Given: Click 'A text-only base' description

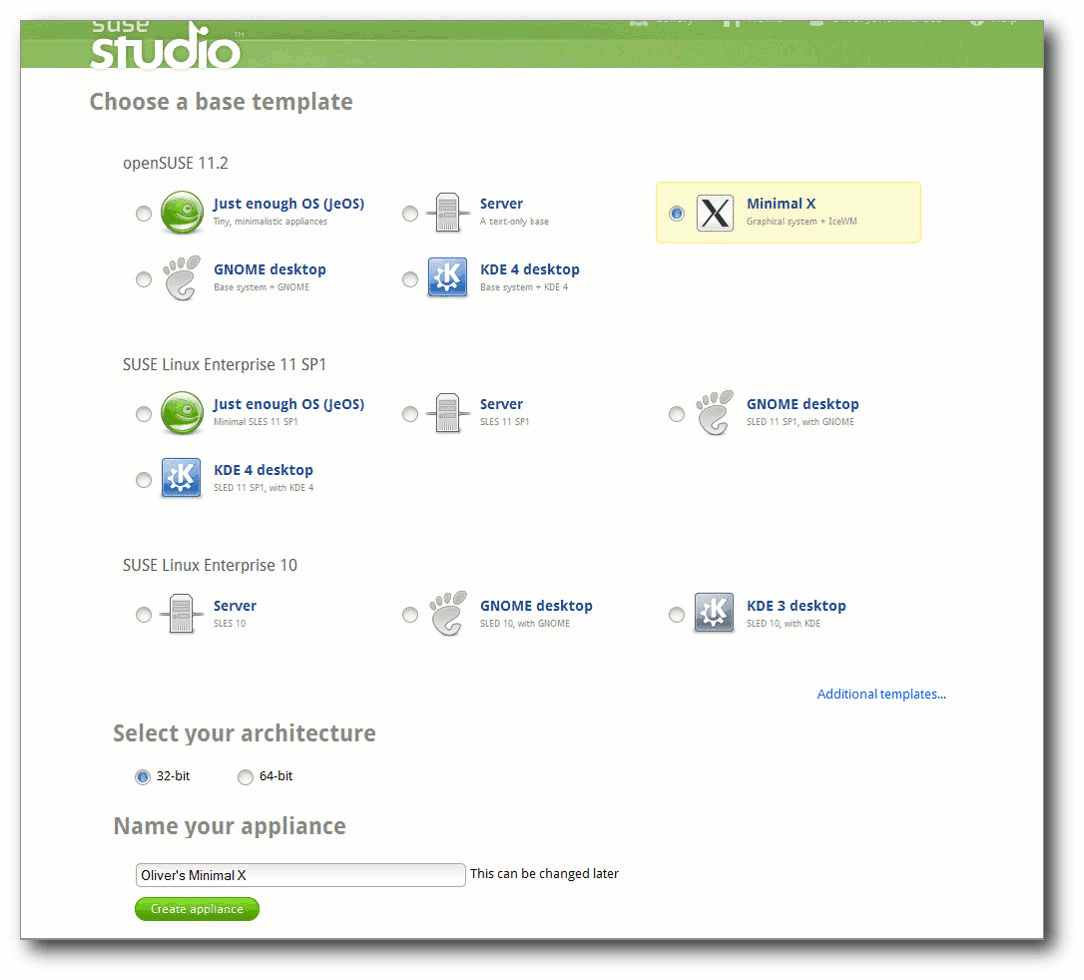Looking at the screenshot, I should (x=514, y=221).
